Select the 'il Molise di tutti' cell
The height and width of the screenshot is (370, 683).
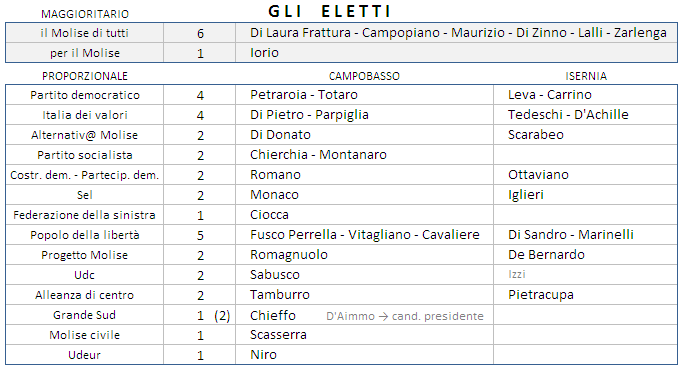coord(85,33)
